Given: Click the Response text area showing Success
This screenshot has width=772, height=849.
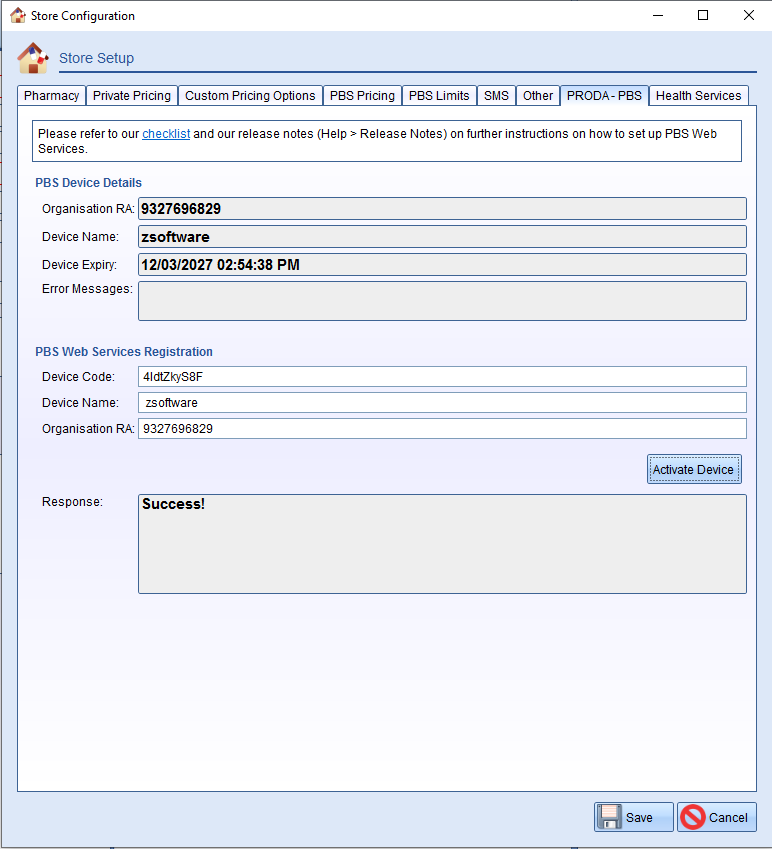Looking at the screenshot, I should click(x=442, y=544).
